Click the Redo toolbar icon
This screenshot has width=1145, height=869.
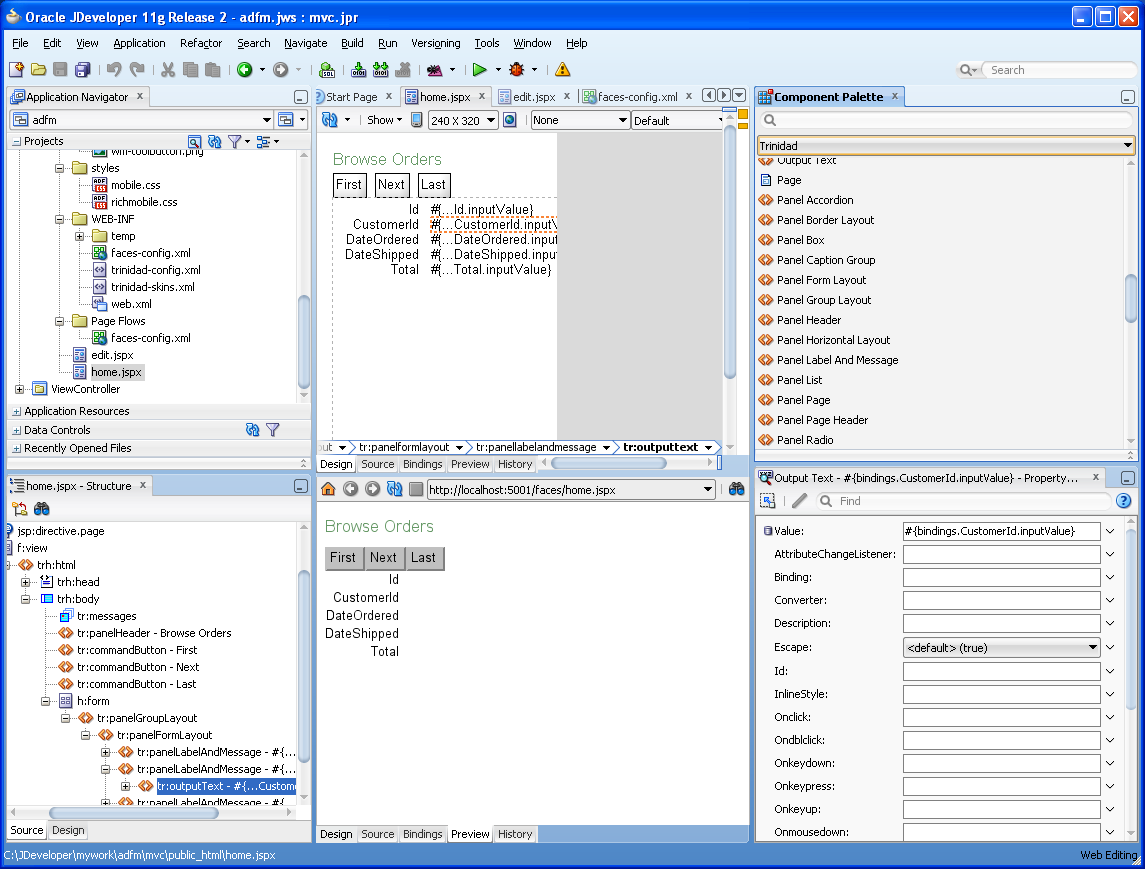pyautogui.click(x=137, y=69)
